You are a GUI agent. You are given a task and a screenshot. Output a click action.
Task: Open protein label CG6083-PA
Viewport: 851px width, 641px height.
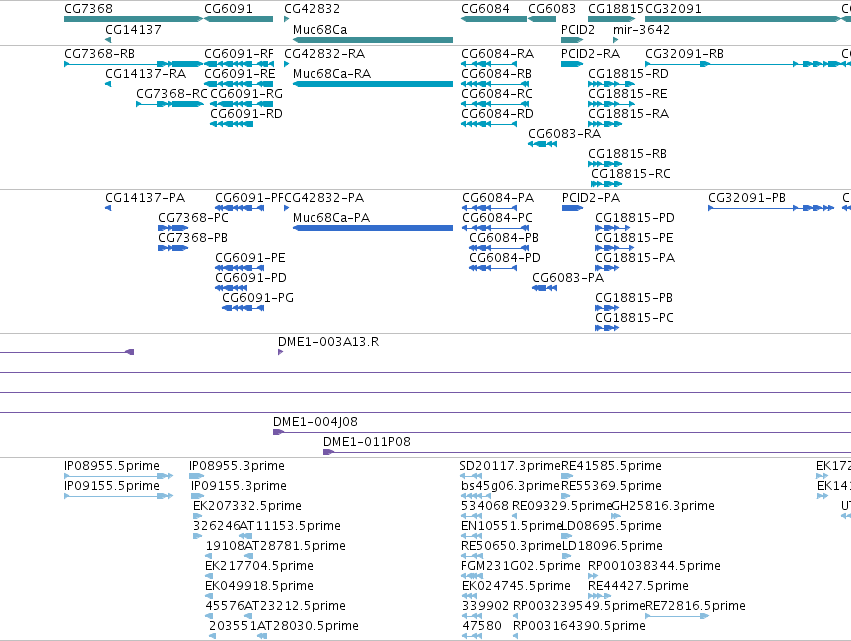[x=568, y=278]
